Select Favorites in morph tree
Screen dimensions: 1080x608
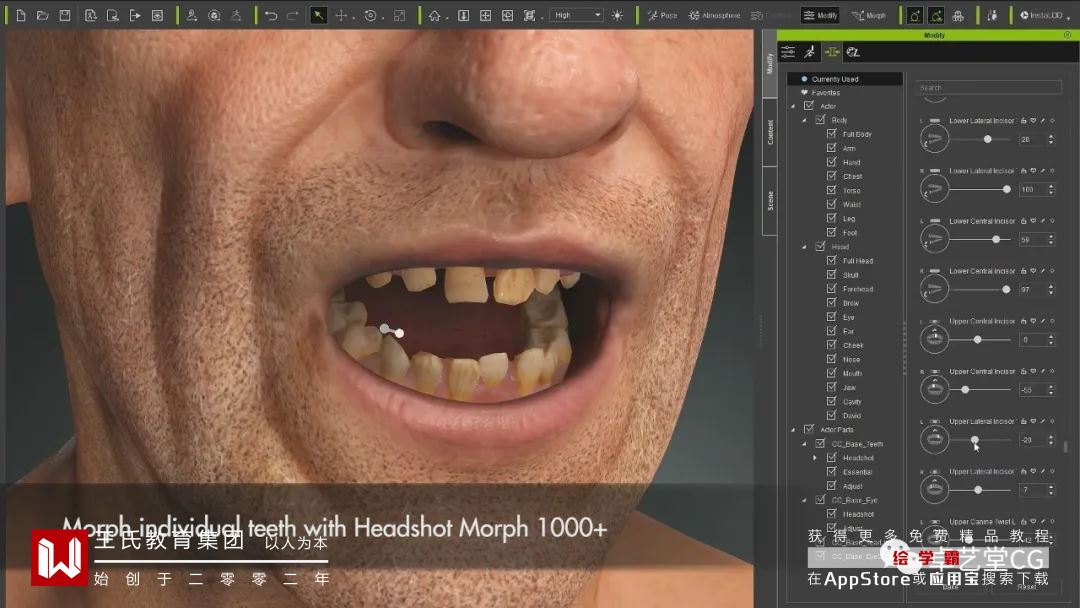pyautogui.click(x=825, y=92)
